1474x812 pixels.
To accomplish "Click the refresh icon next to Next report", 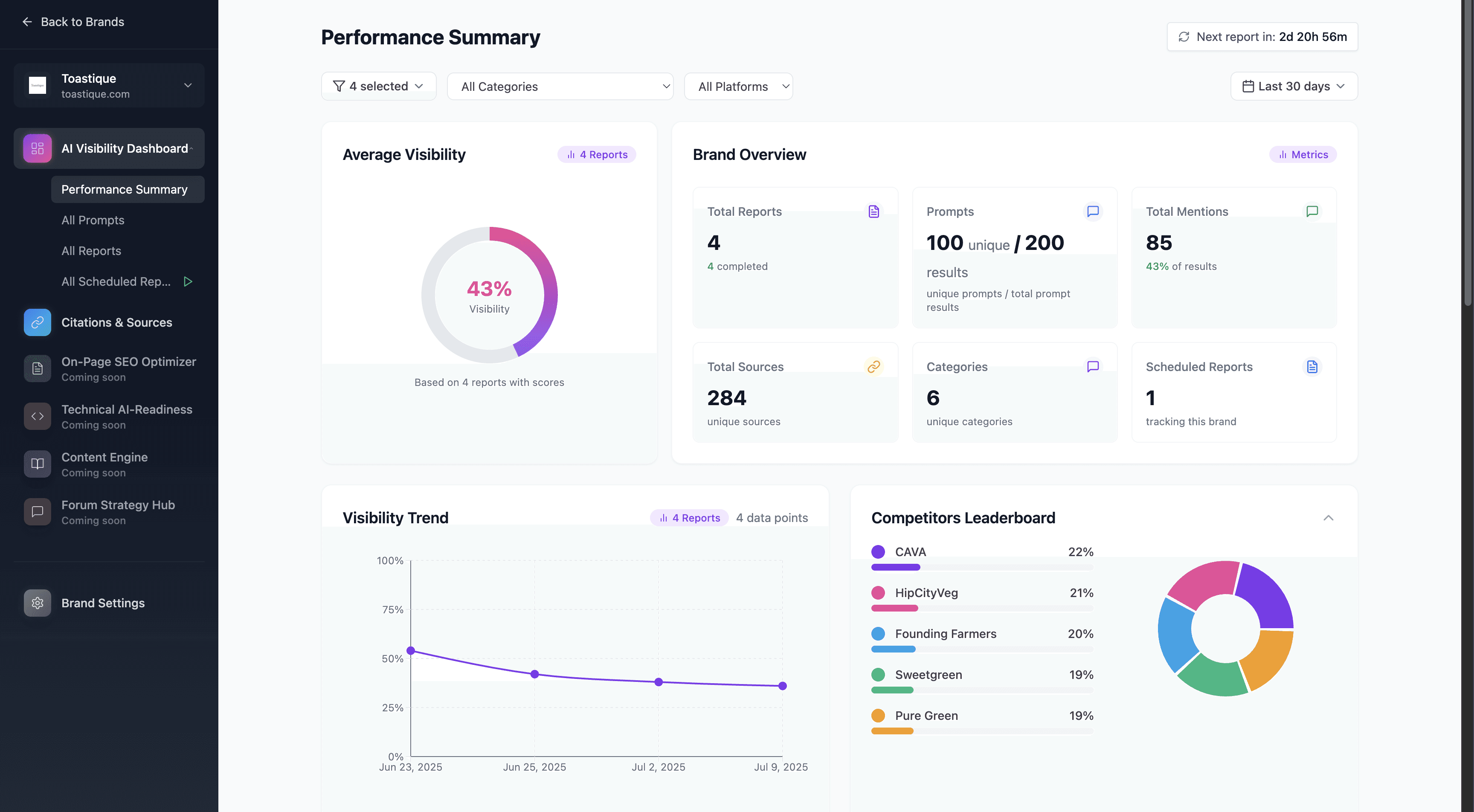I will click(x=1184, y=37).
